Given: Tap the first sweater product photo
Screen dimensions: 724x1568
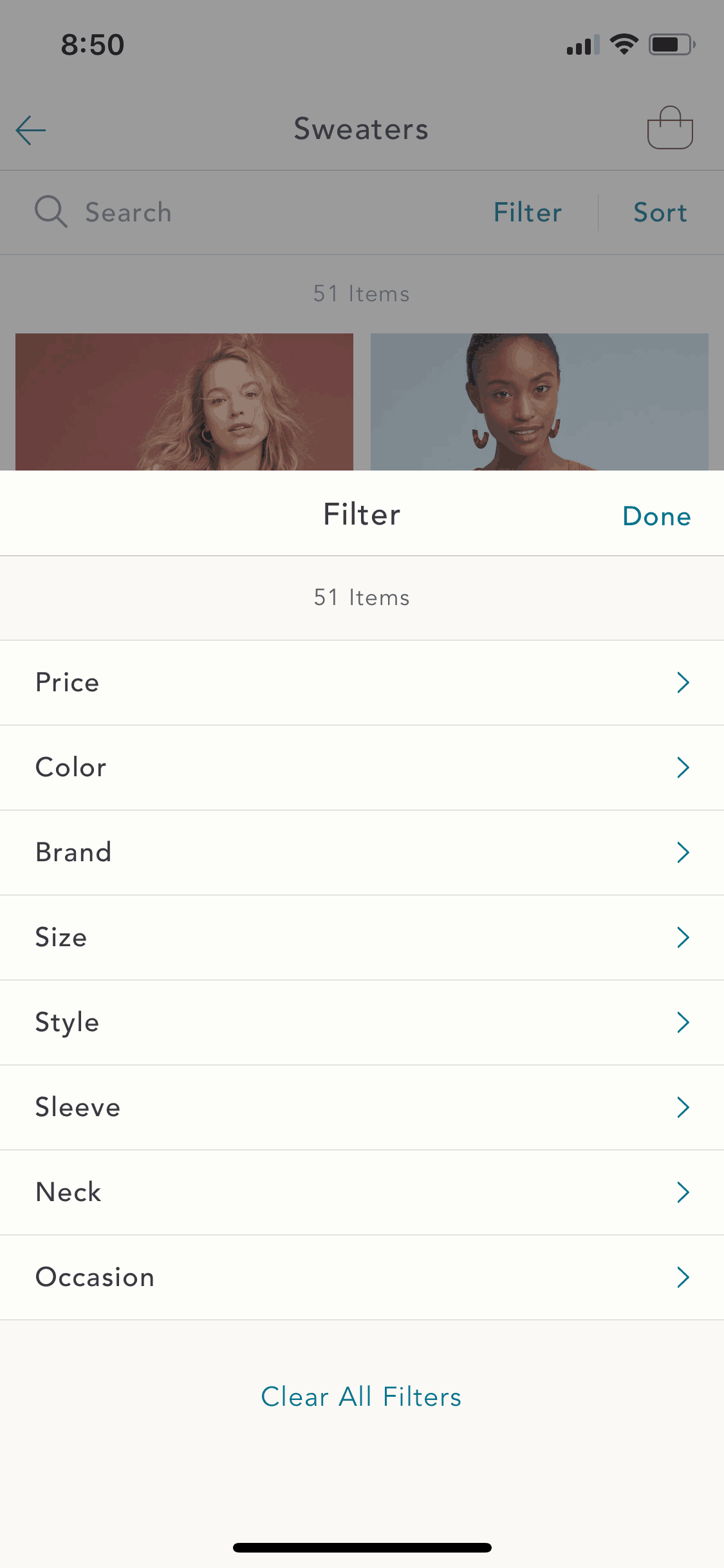Looking at the screenshot, I should (185, 402).
